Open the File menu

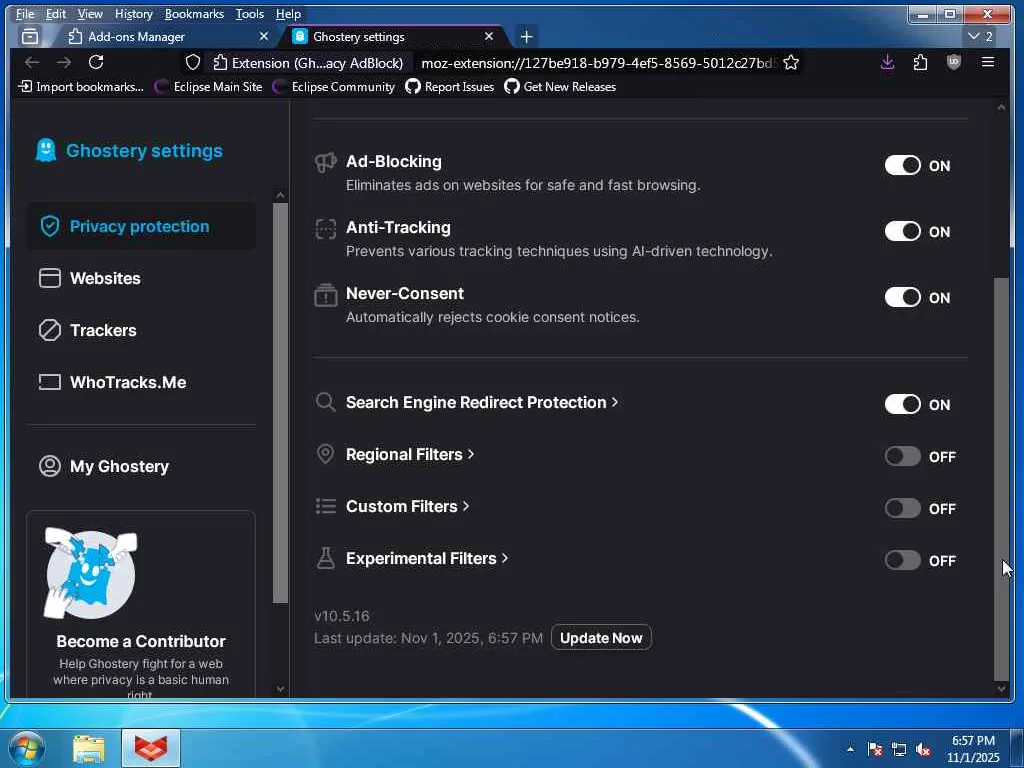point(25,14)
